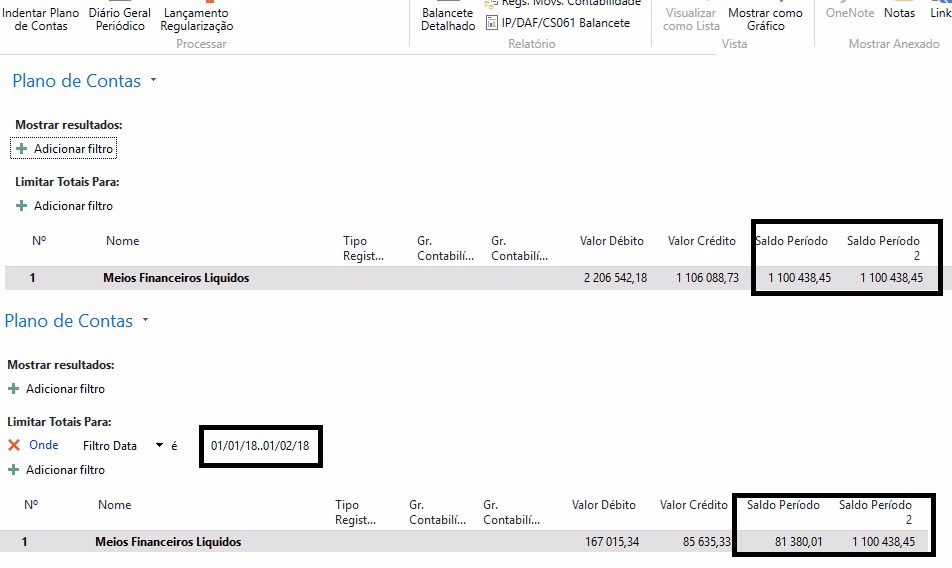Image resolution: width=952 pixels, height=568 pixels.
Task: Click Valor Crédito value 85 635,33
Action: point(707,542)
